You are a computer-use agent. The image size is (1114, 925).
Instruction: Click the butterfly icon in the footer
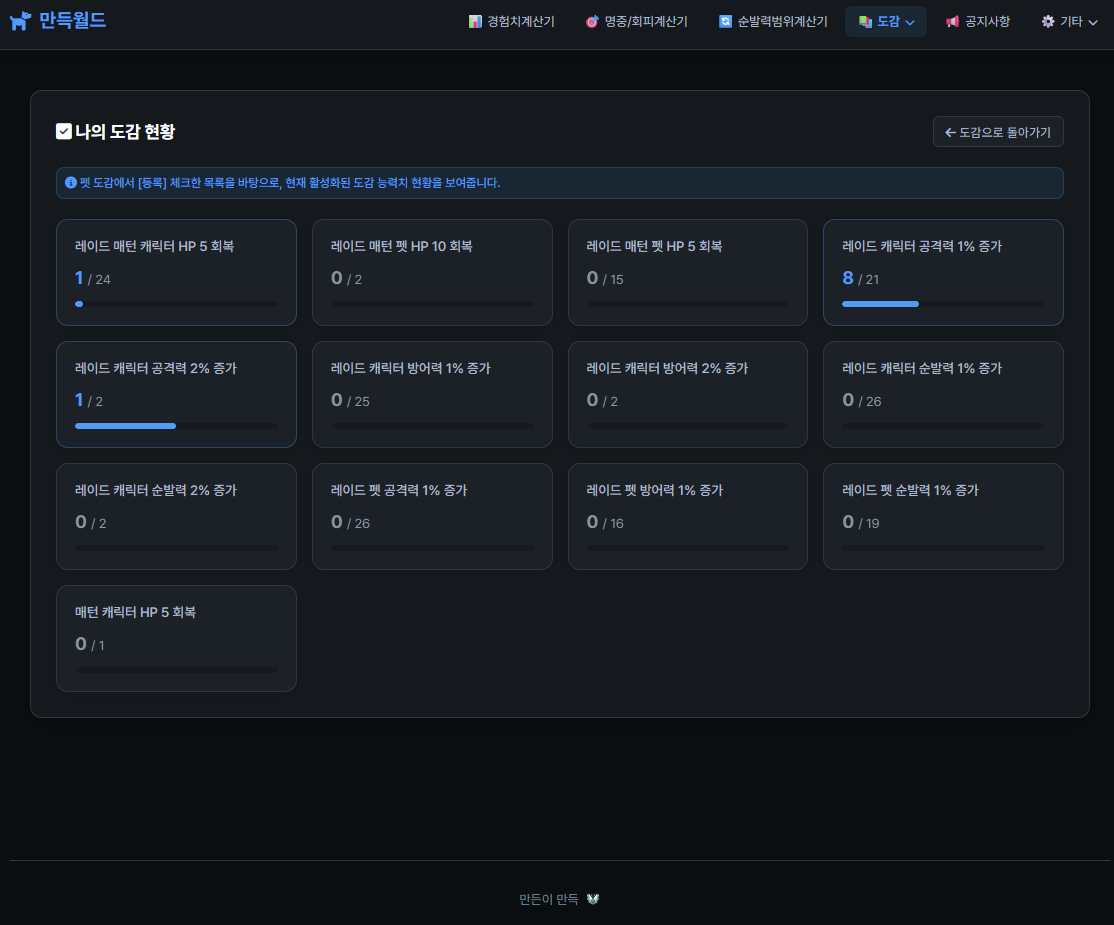[593, 899]
